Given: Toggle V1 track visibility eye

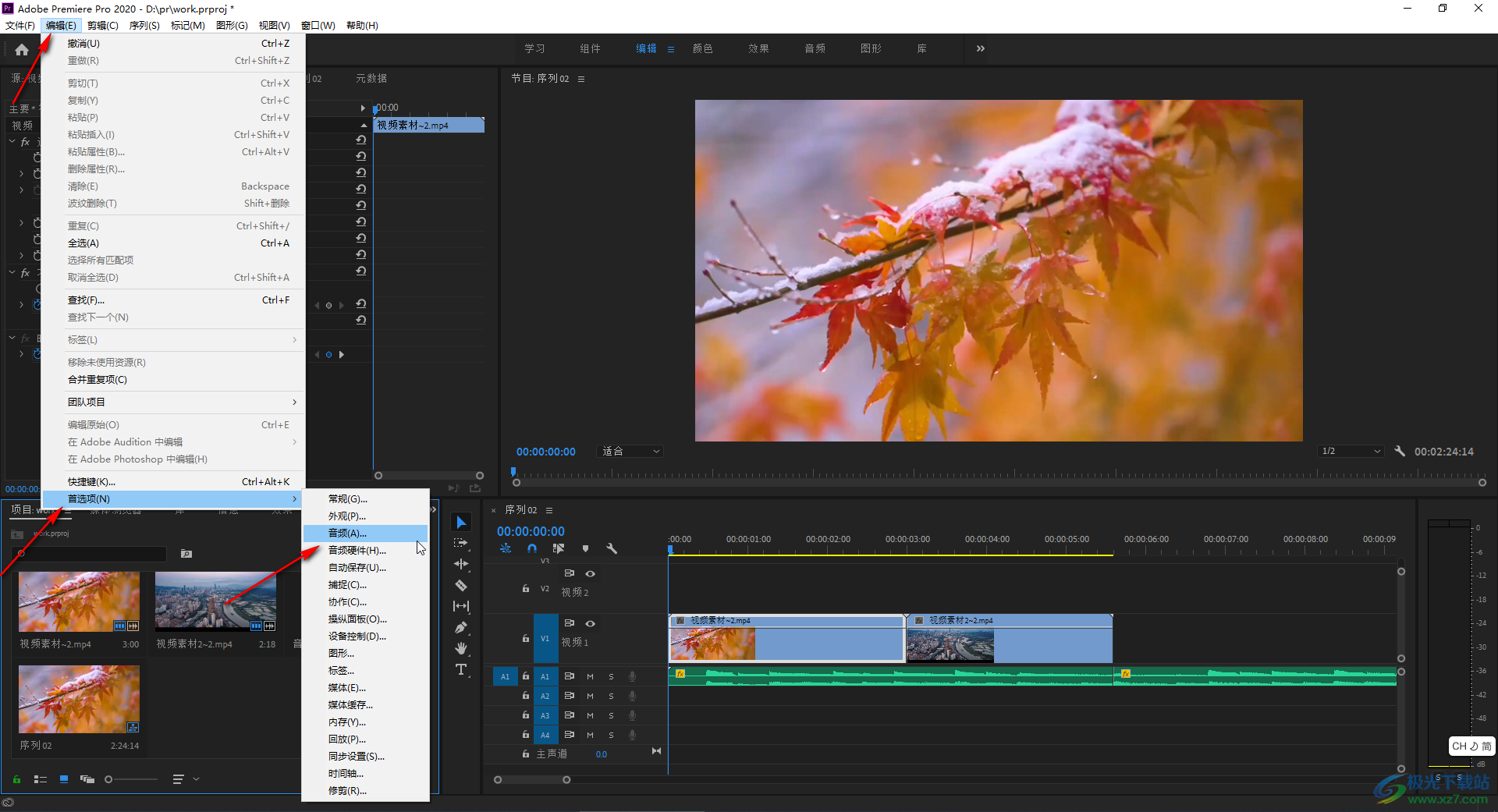Looking at the screenshot, I should tap(591, 623).
